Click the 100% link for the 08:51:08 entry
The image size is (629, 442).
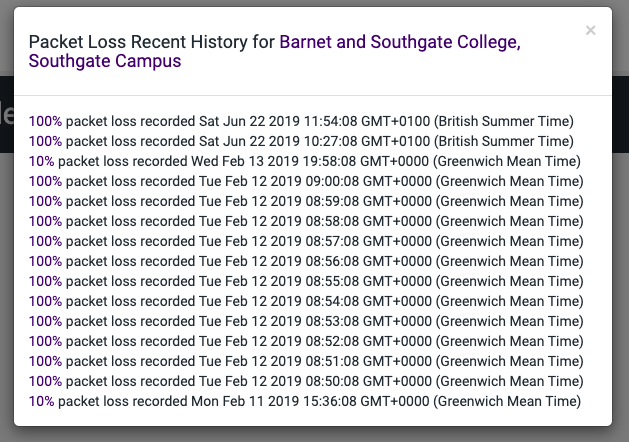(45, 361)
